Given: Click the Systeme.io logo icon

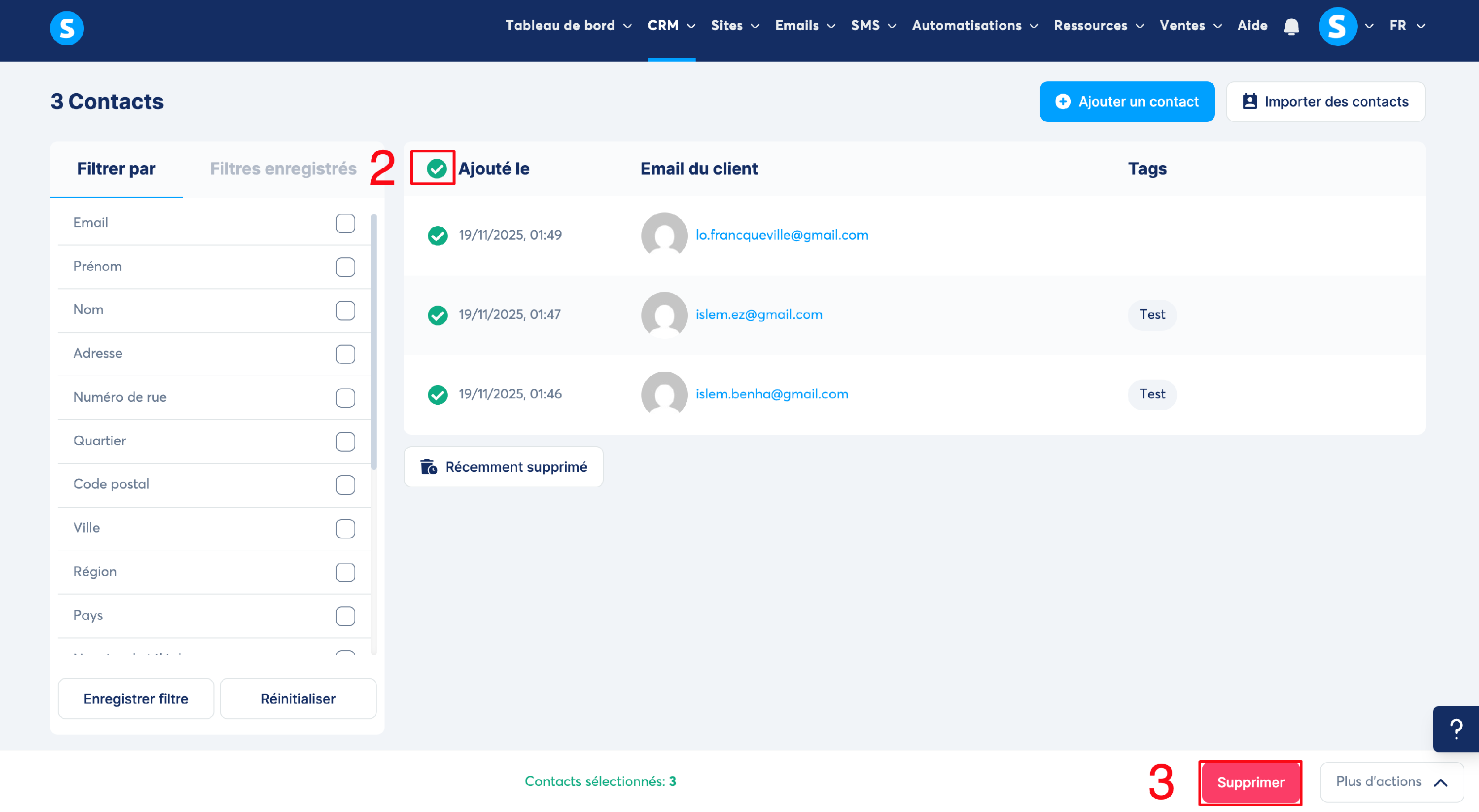Looking at the screenshot, I should [x=67, y=27].
